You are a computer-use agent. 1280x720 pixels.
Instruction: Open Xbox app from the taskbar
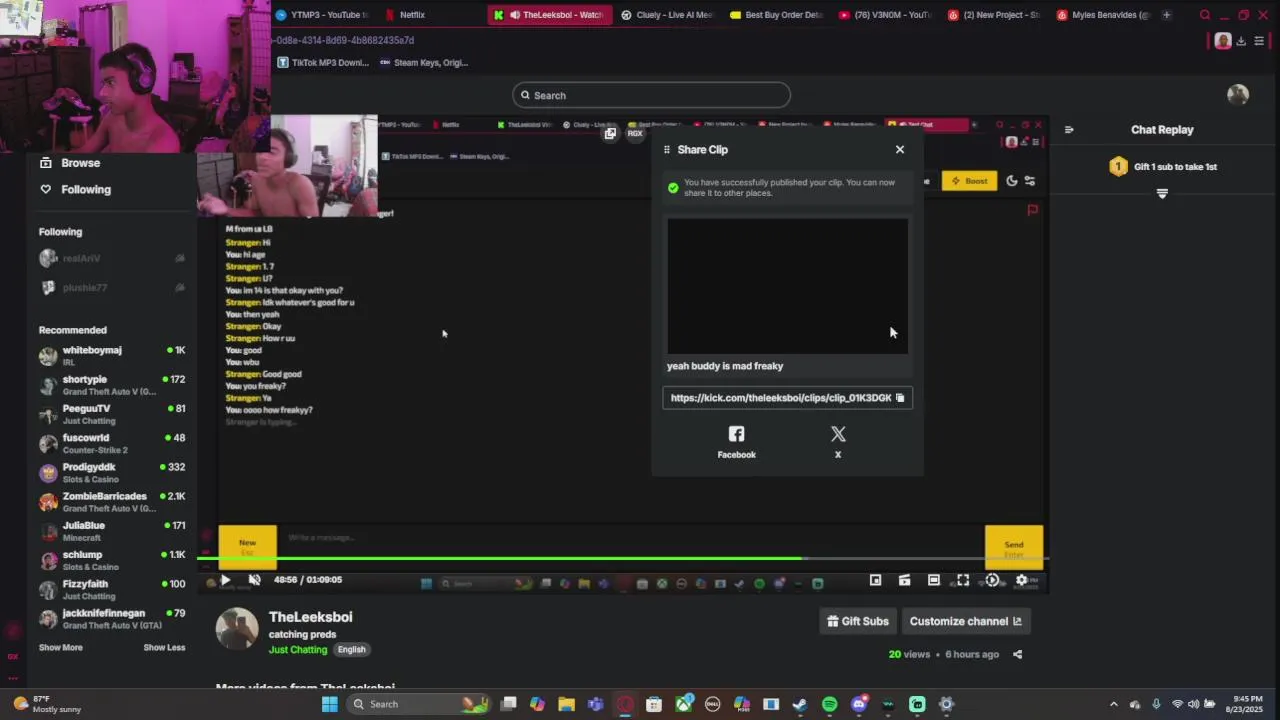(x=684, y=704)
